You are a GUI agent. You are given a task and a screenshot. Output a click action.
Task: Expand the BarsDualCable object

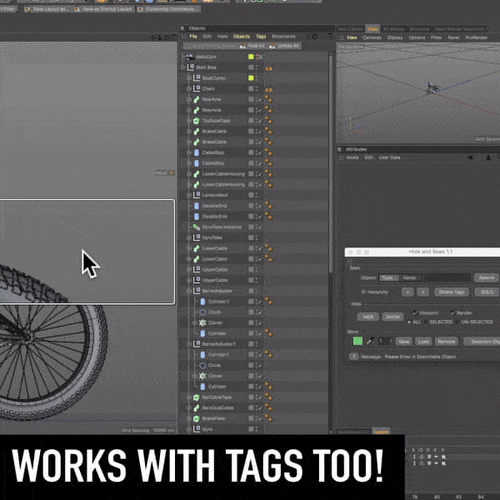(x=189, y=408)
